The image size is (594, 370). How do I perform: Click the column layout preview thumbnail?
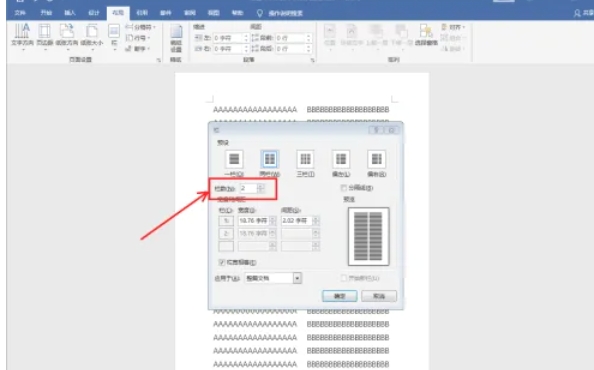(x=369, y=236)
